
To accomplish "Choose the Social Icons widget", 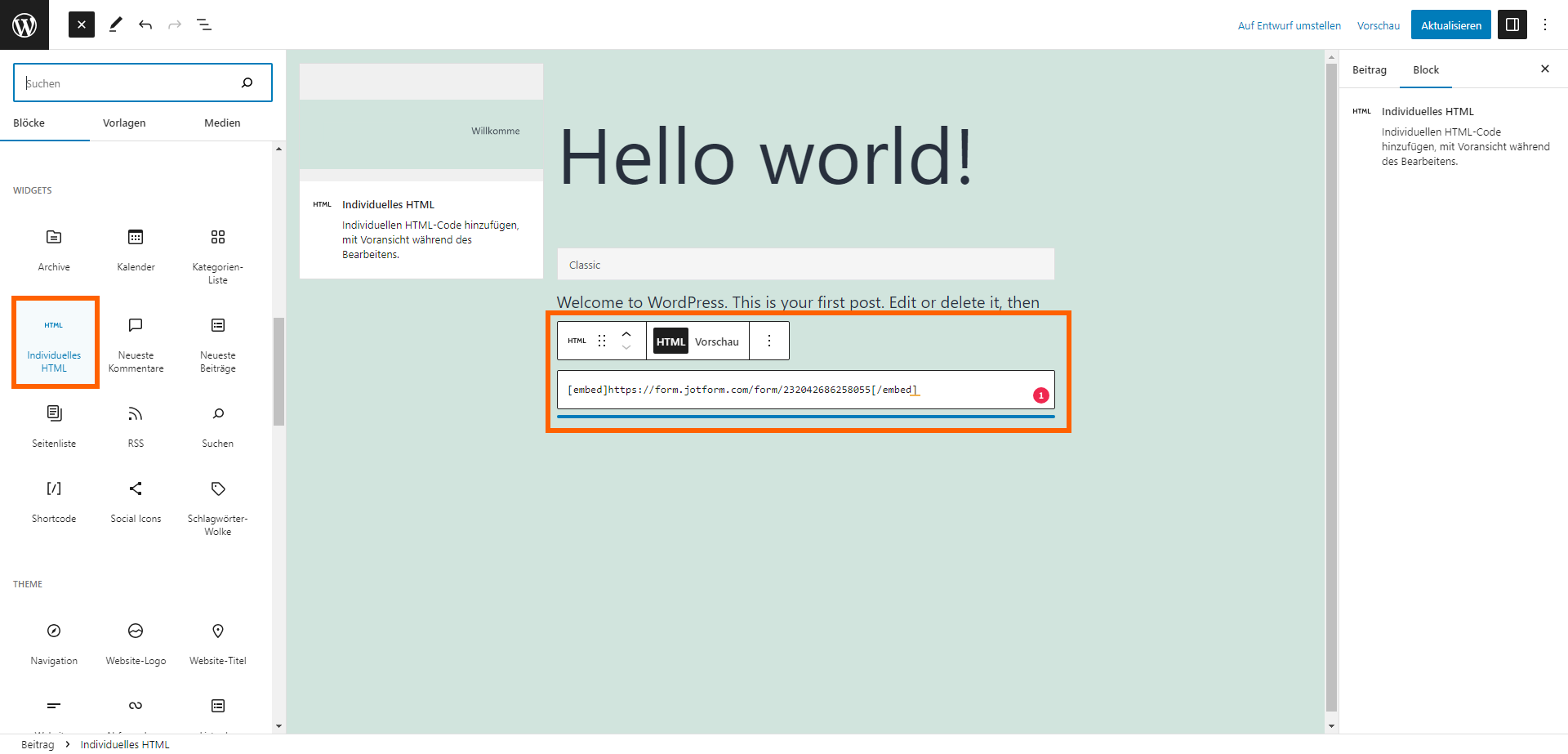I will (x=136, y=500).
